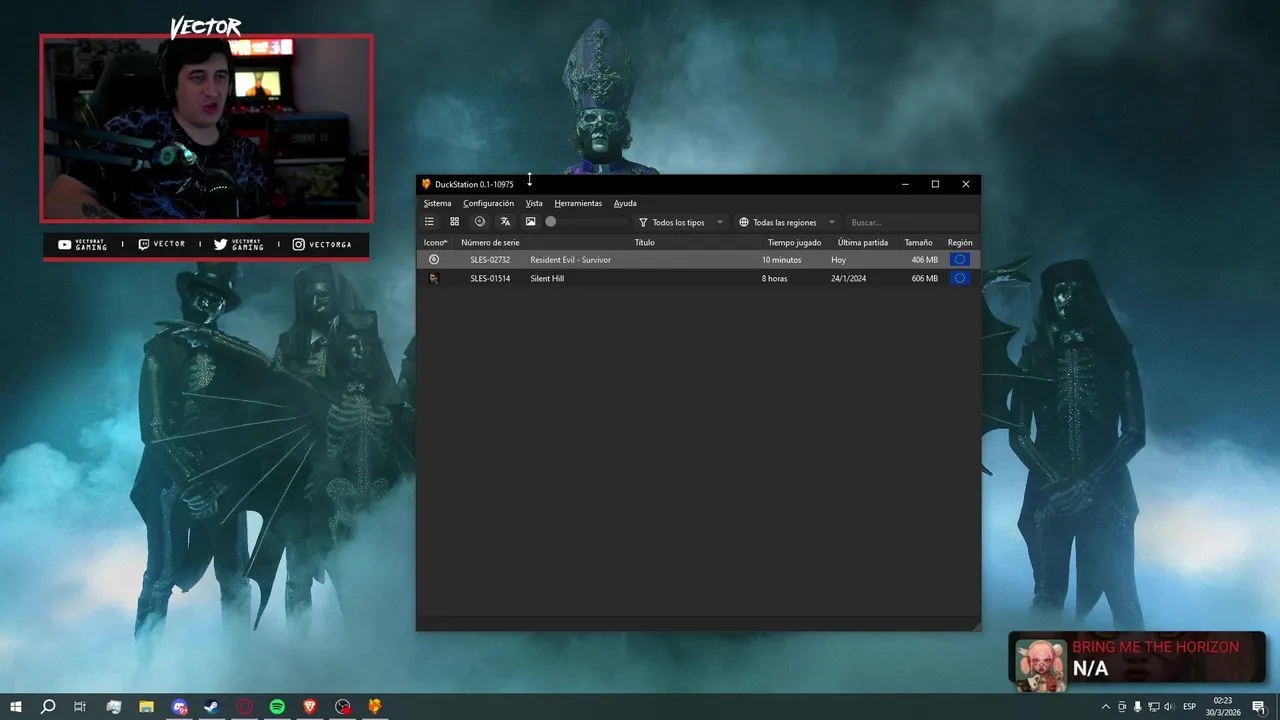This screenshot has height=720, width=1280.
Task: Sort by the Título column header
Action: click(x=644, y=242)
